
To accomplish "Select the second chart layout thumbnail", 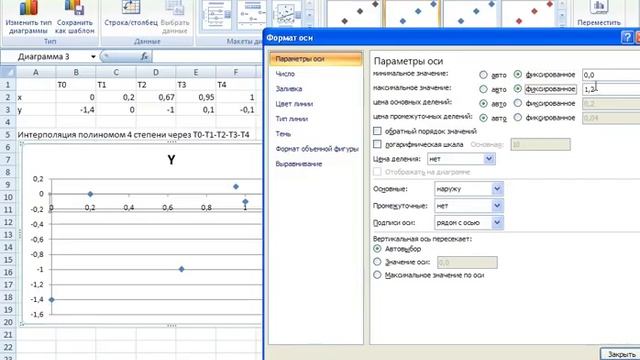I will click(251, 15).
